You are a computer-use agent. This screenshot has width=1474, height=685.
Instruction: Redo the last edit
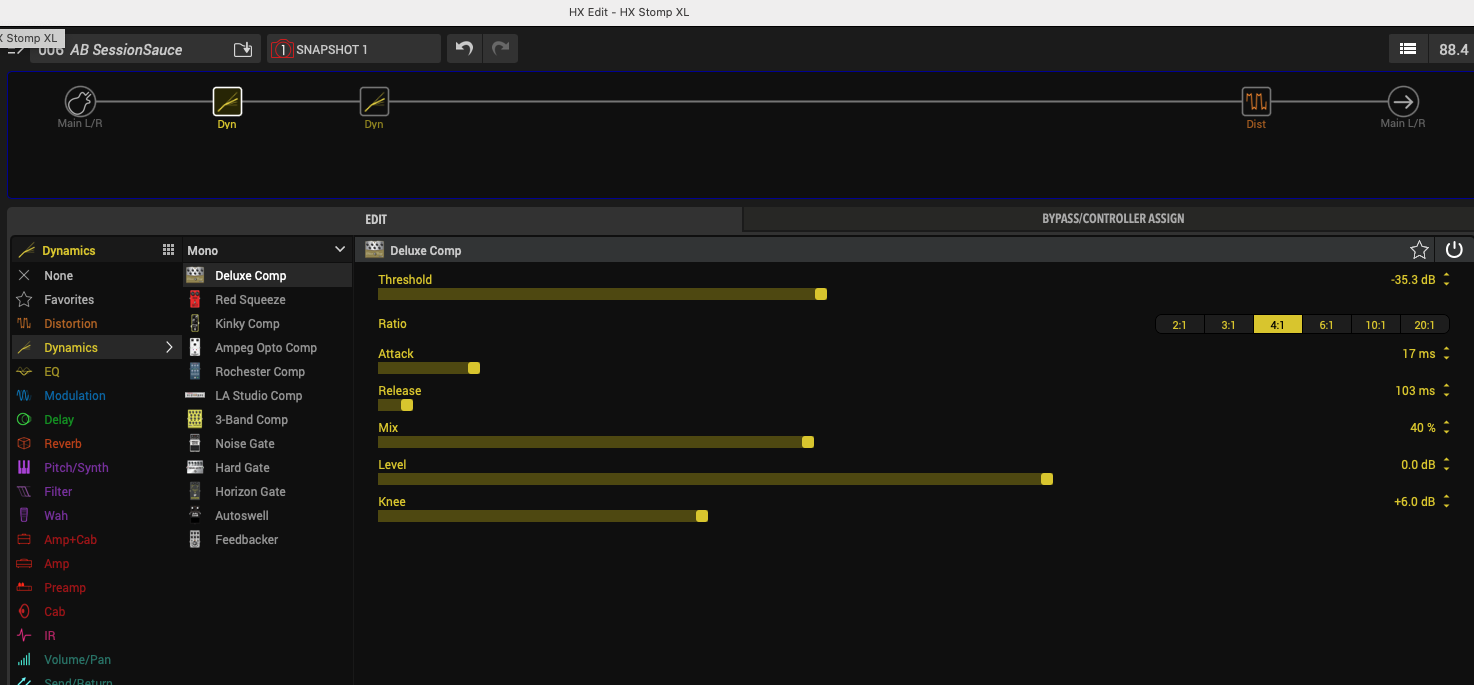pos(500,49)
